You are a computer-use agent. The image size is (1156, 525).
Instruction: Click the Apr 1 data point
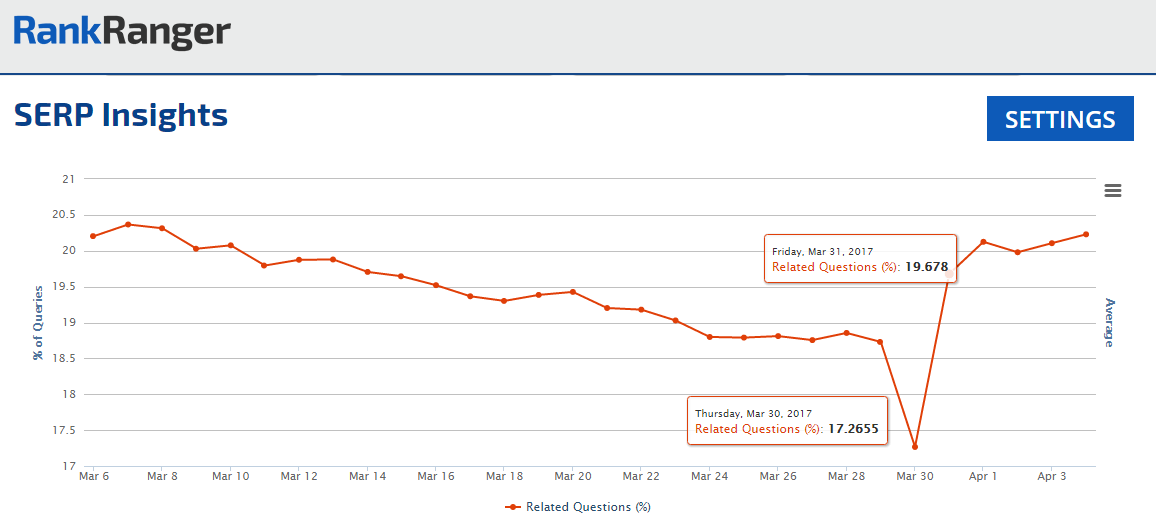(983, 241)
